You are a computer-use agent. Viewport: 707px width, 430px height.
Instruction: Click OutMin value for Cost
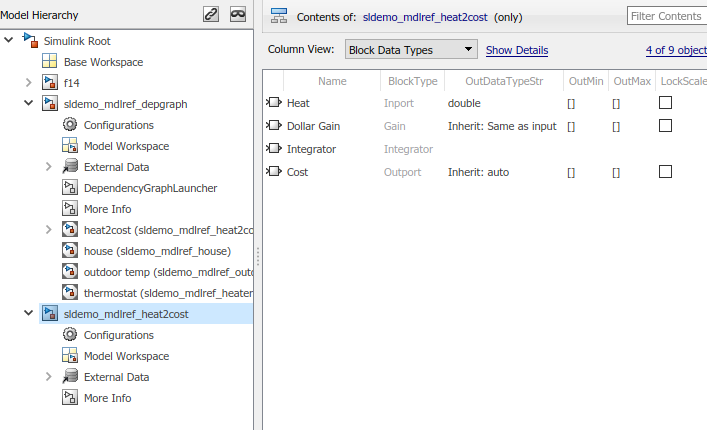571,173
